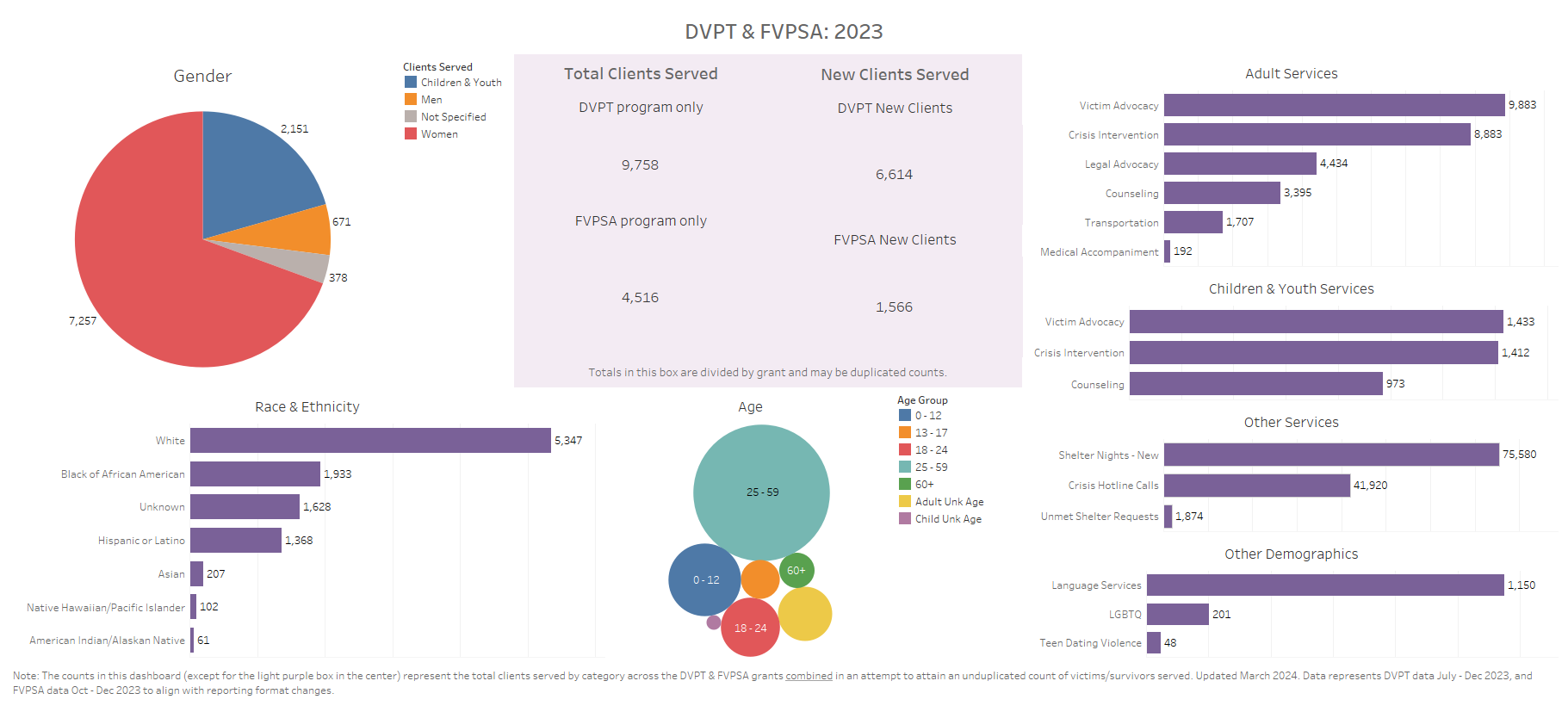Select the red 18 - 24 bubble
The width and height of the screenshot is (1568, 712).
(750, 628)
